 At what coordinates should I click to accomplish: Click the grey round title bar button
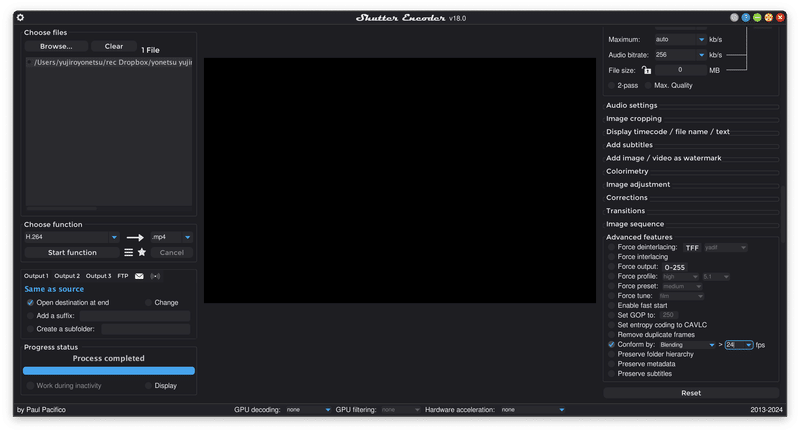point(734,17)
